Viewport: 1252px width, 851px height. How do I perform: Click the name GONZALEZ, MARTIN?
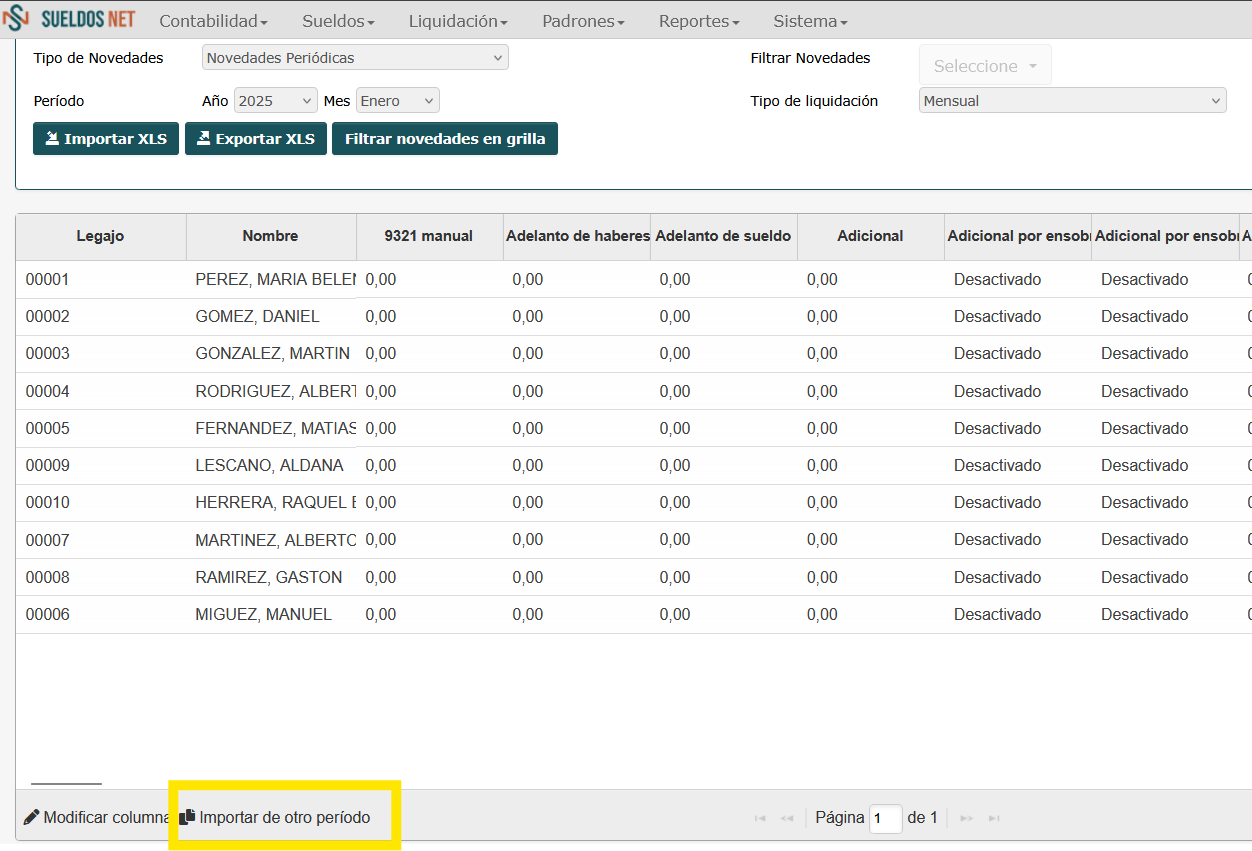[272, 354]
